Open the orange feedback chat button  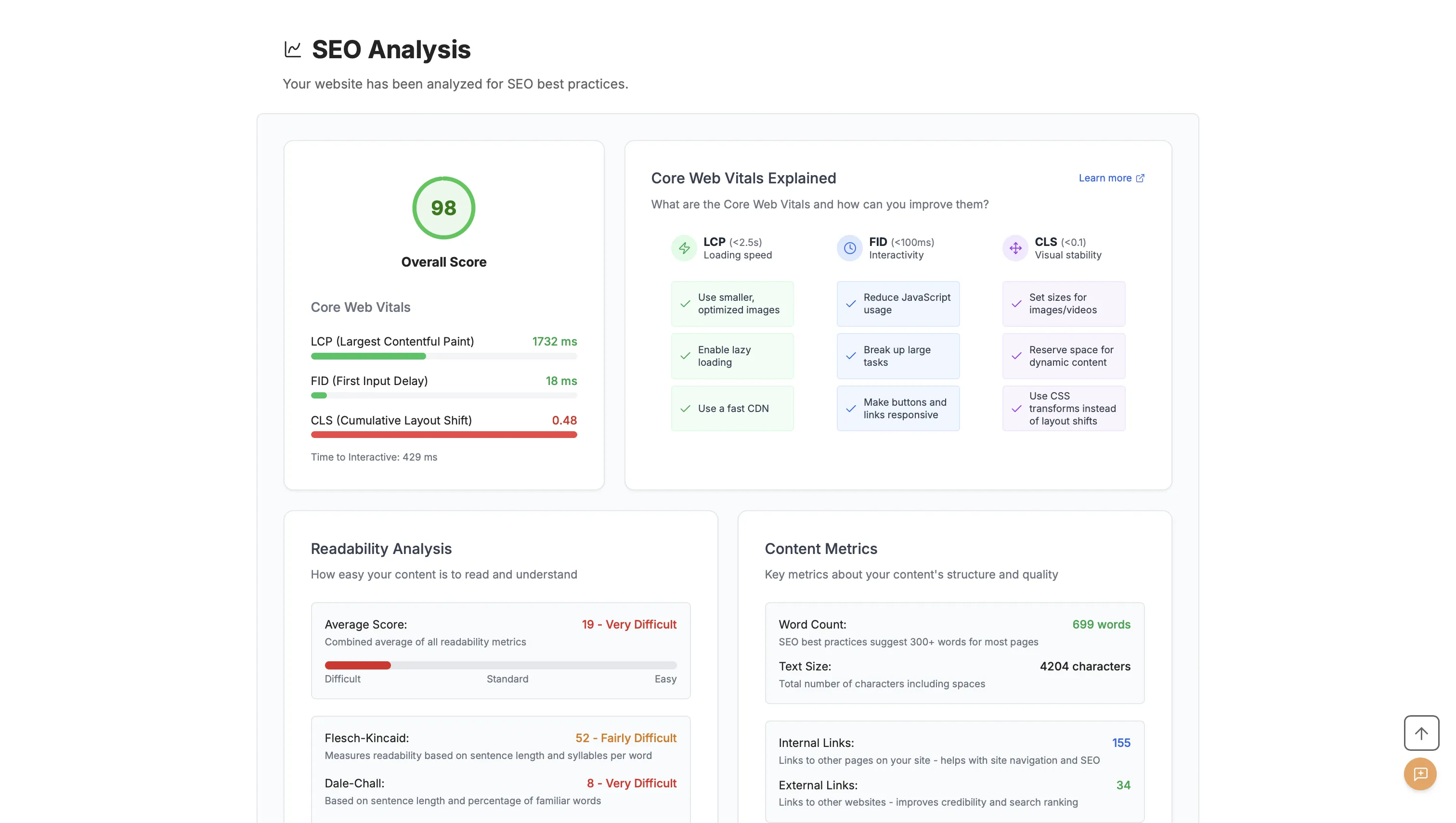[x=1420, y=774]
